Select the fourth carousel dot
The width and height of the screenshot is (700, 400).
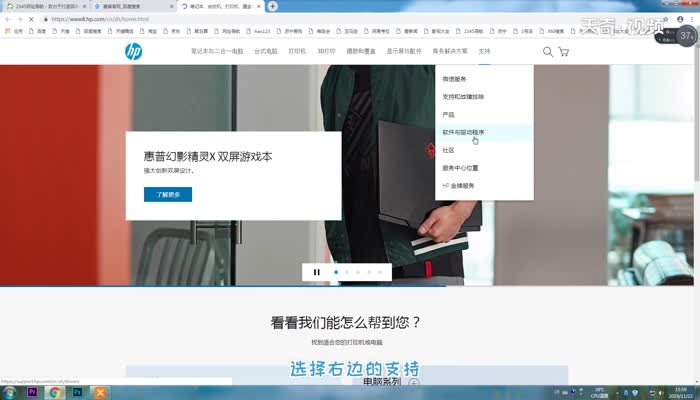pyautogui.click(x=369, y=272)
